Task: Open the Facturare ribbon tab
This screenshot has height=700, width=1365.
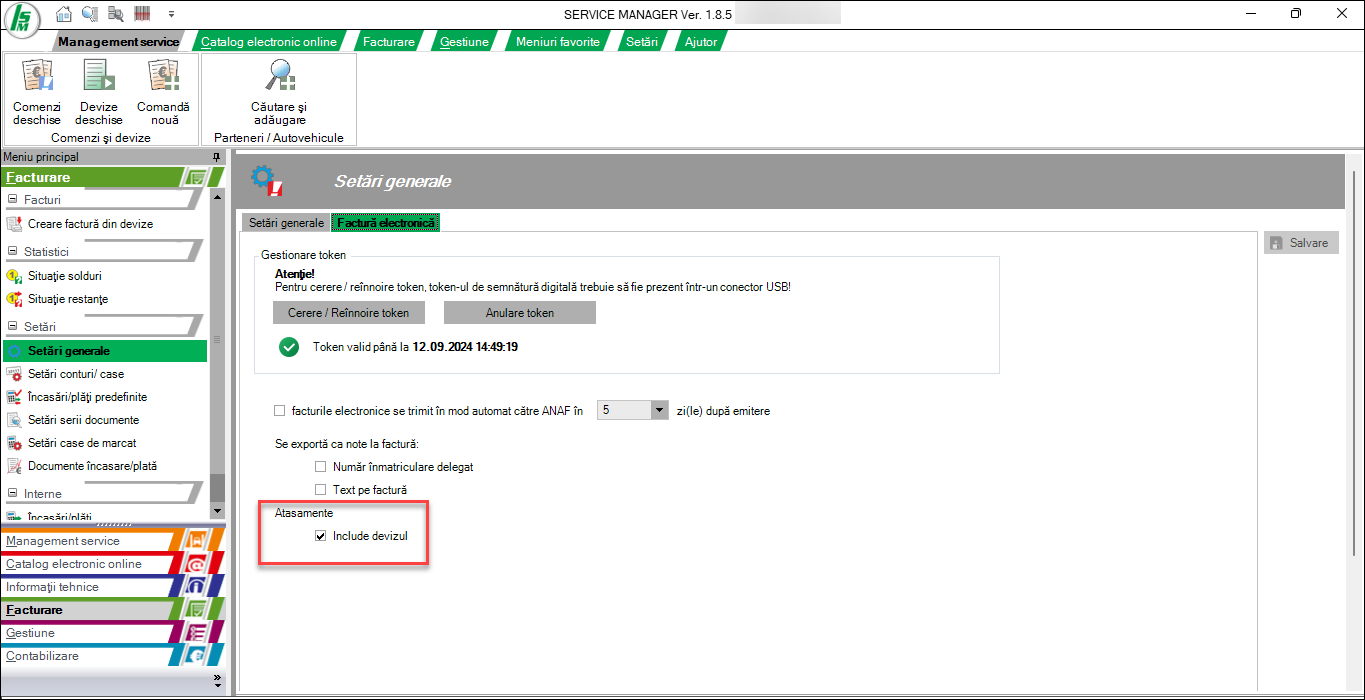Action: 389,42
